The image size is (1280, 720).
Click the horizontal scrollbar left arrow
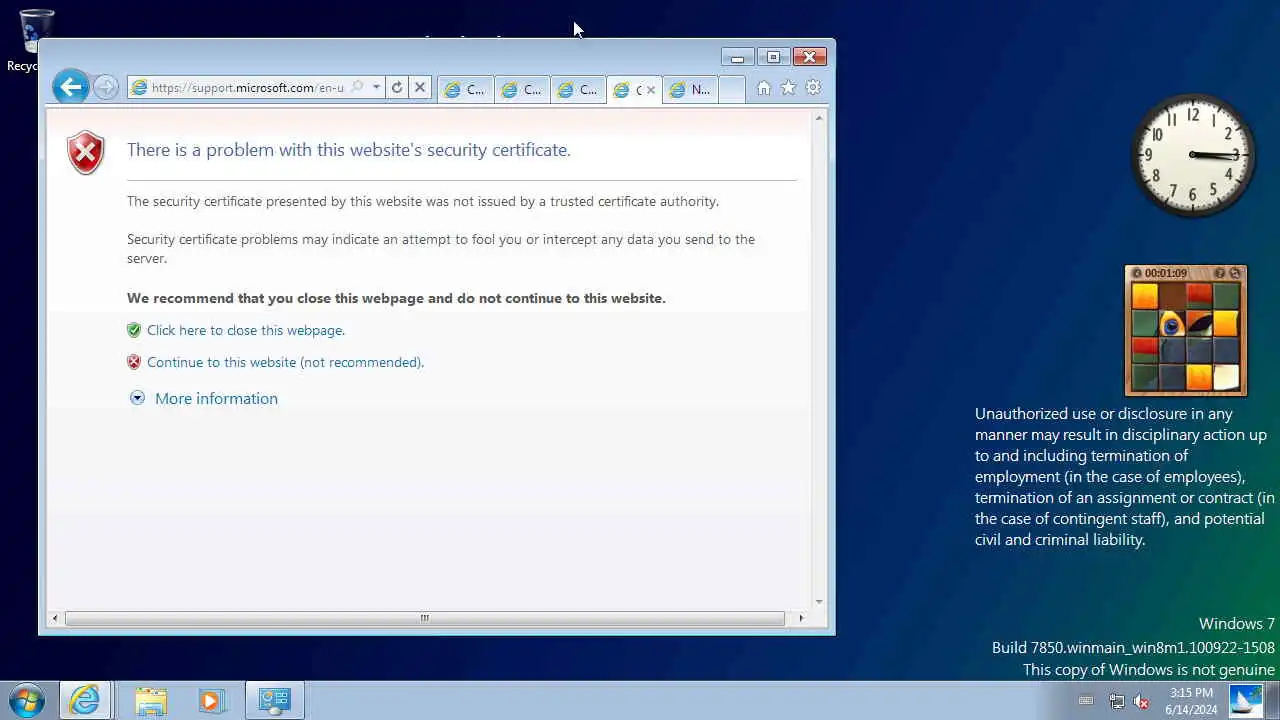coord(55,618)
